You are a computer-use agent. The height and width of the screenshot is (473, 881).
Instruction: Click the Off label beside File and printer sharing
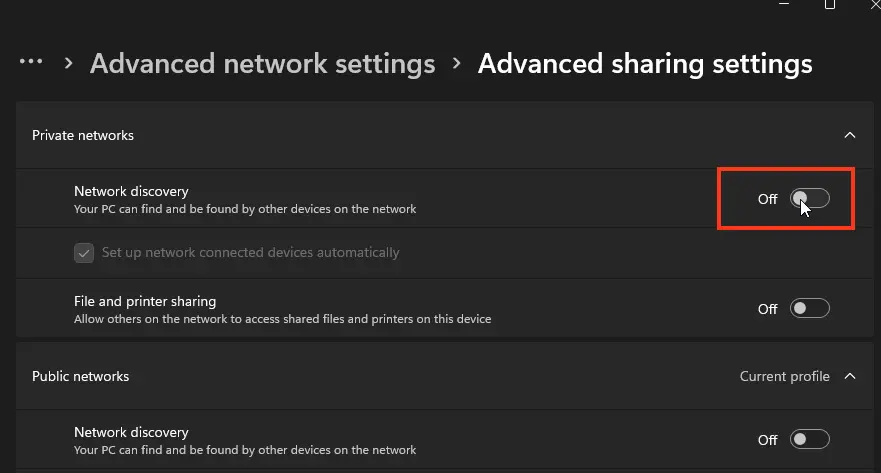pyautogui.click(x=767, y=309)
